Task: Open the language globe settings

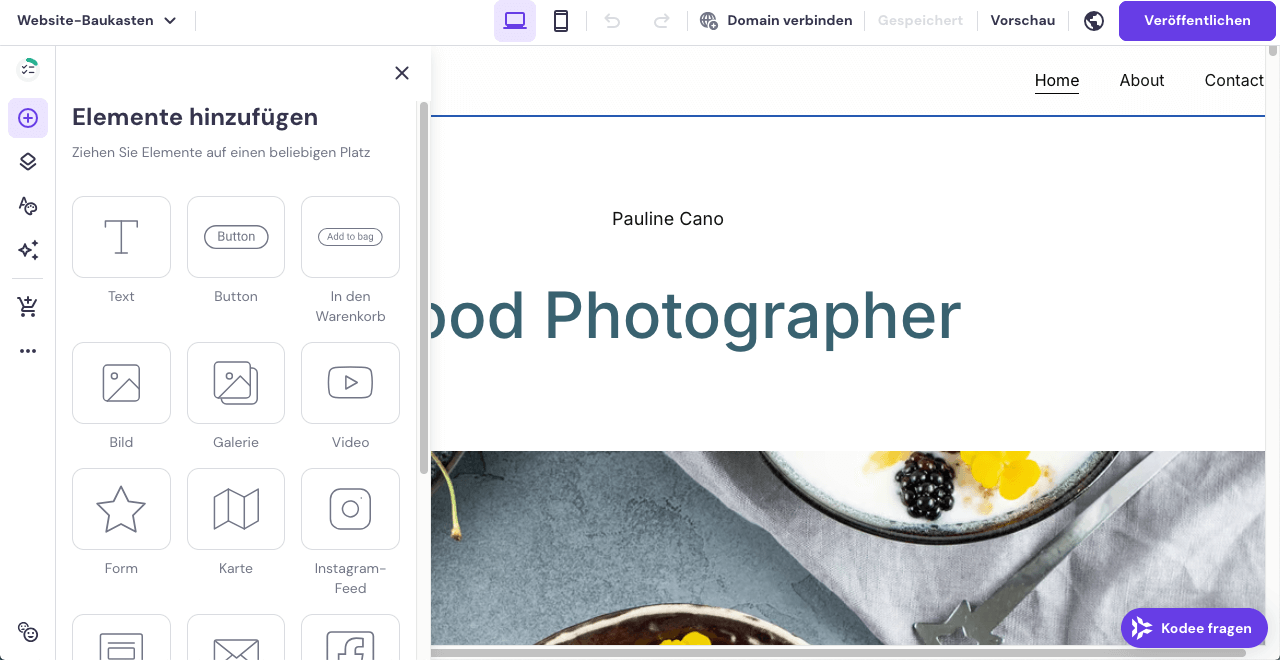Action: pos(1094,21)
